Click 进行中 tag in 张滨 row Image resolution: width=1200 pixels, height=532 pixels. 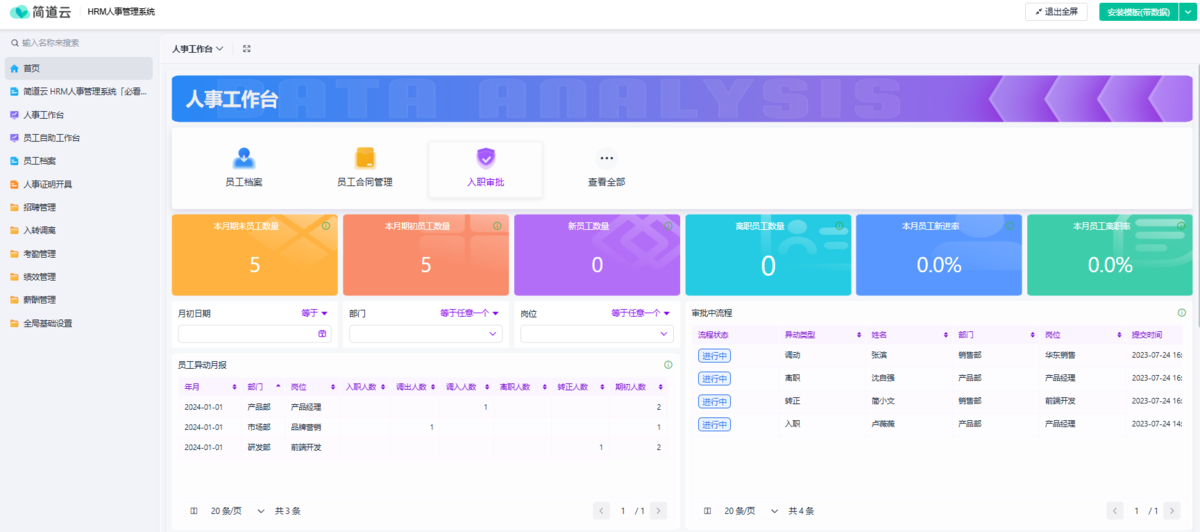click(x=714, y=356)
